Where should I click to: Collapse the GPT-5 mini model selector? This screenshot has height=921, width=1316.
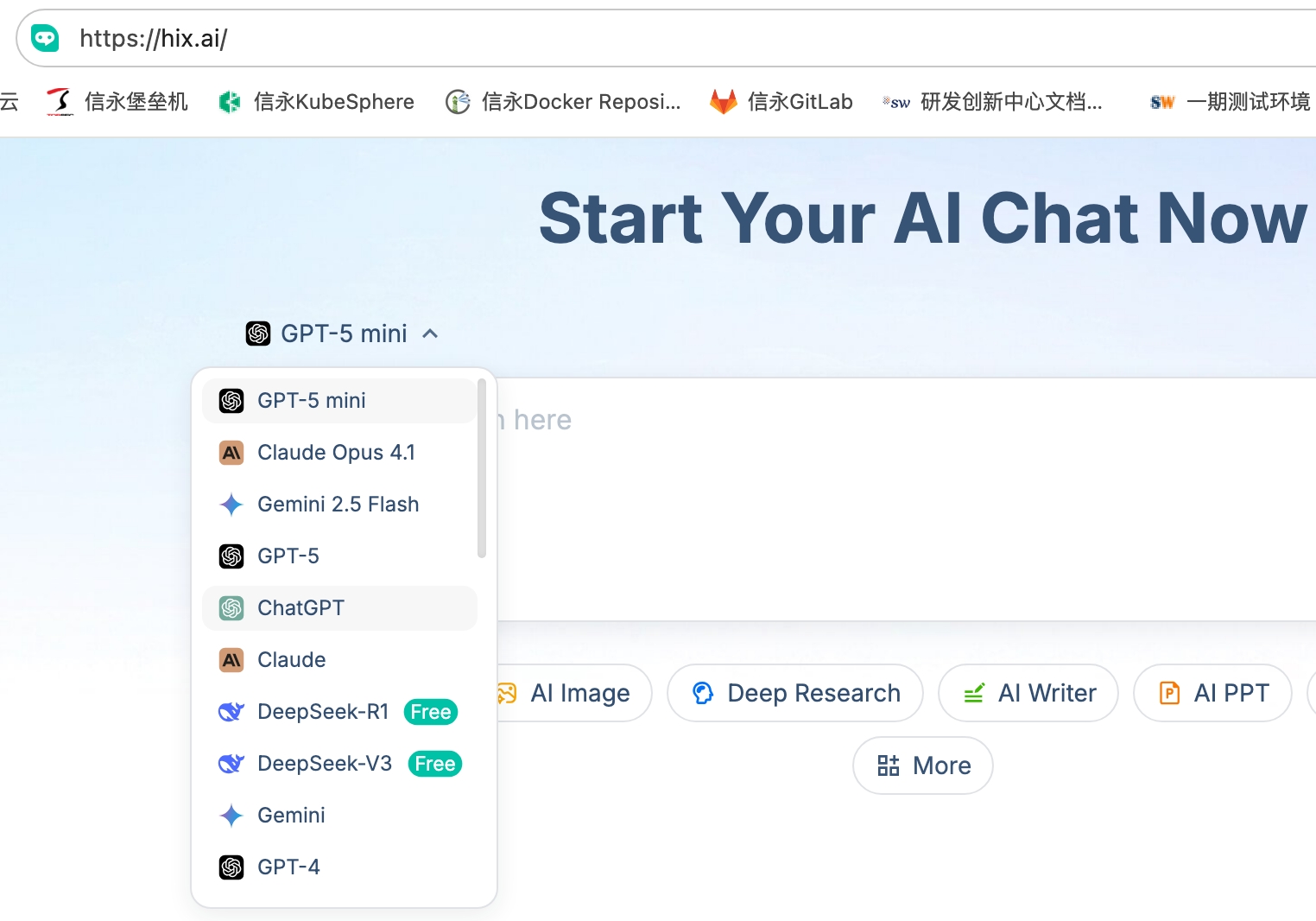pyautogui.click(x=343, y=333)
